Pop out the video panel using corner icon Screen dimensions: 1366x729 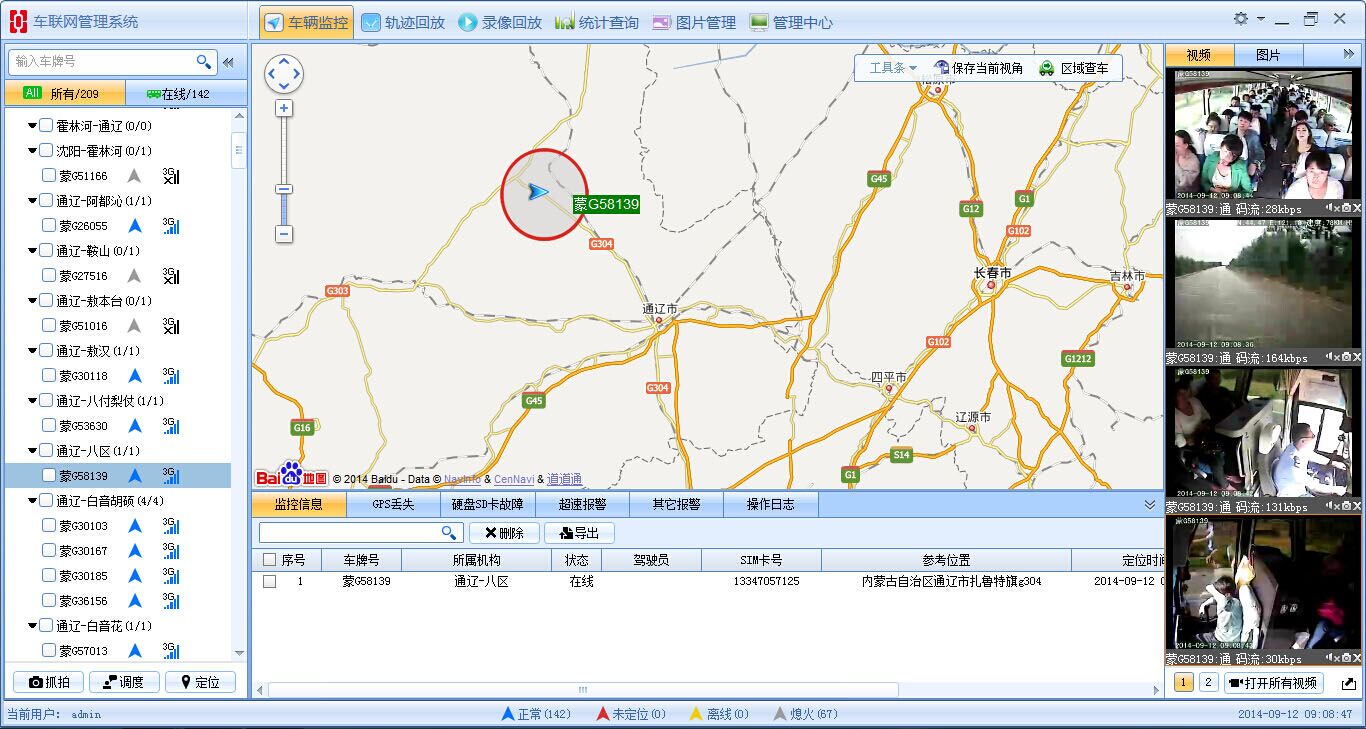(x=1348, y=684)
